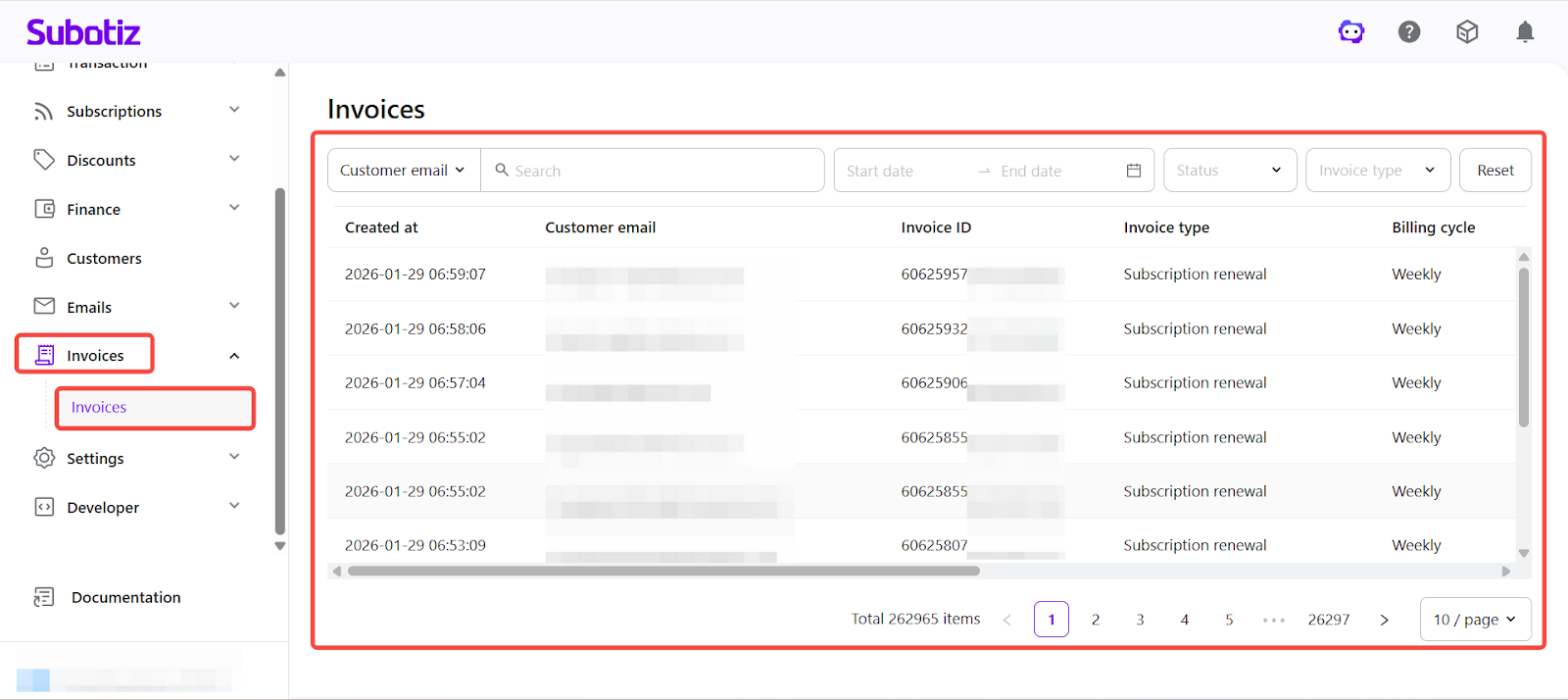Image resolution: width=1568 pixels, height=700 pixels.
Task: Click the Subotiz logo
Action: (83, 32)
